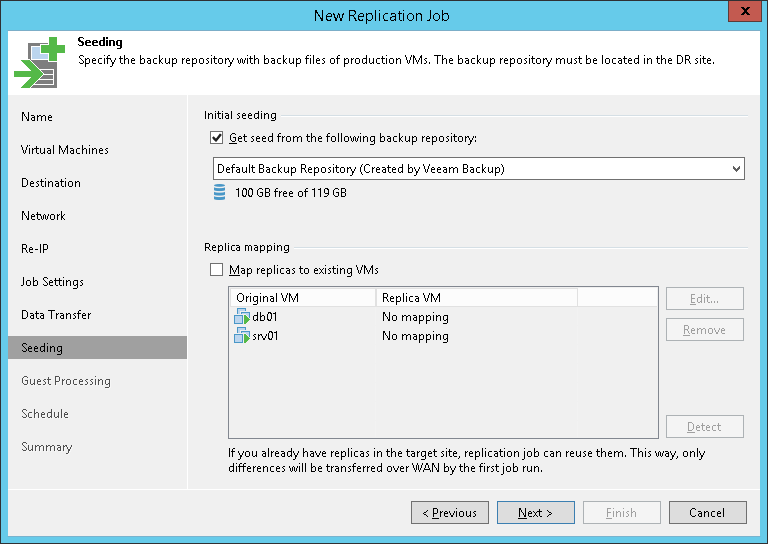Go back with the Previous button
Viewport: 768px width, 544px height.
tap(449, 513)
